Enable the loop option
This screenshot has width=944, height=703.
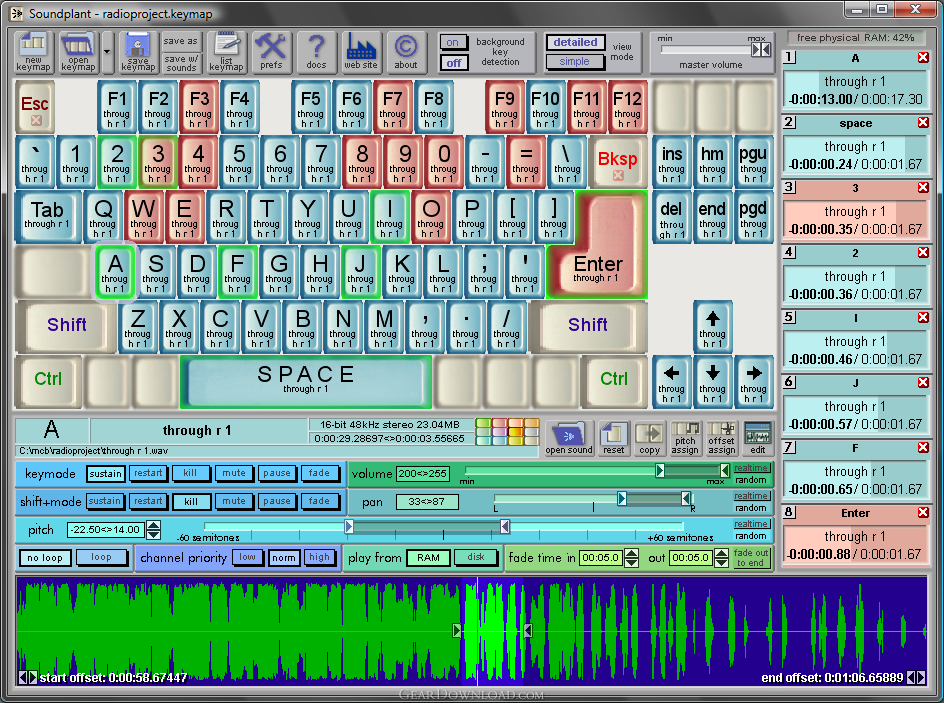click(101, 557)
